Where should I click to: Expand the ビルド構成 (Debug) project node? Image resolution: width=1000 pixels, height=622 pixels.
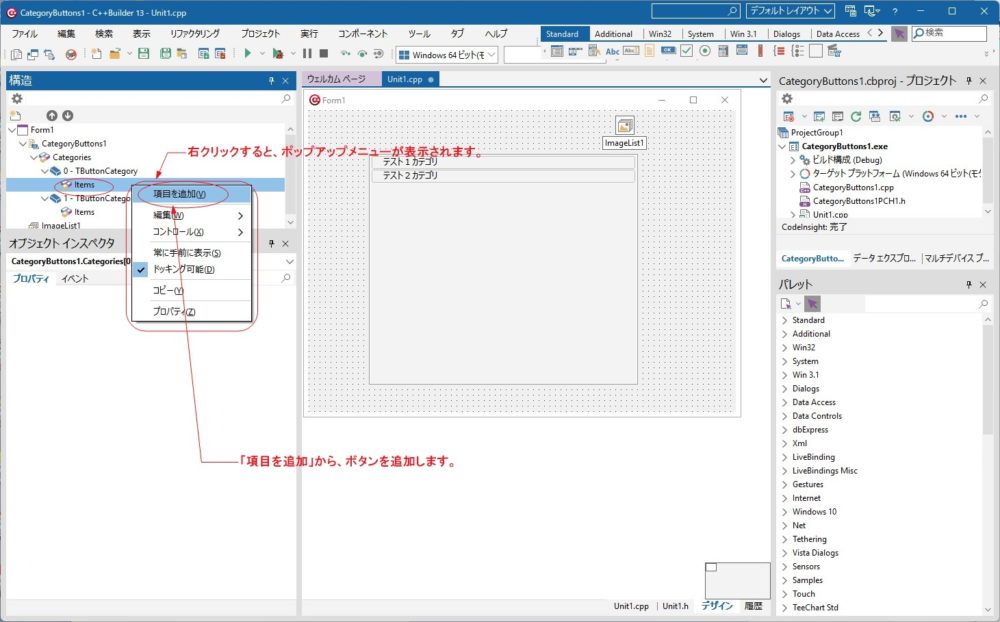click(792, 160)
